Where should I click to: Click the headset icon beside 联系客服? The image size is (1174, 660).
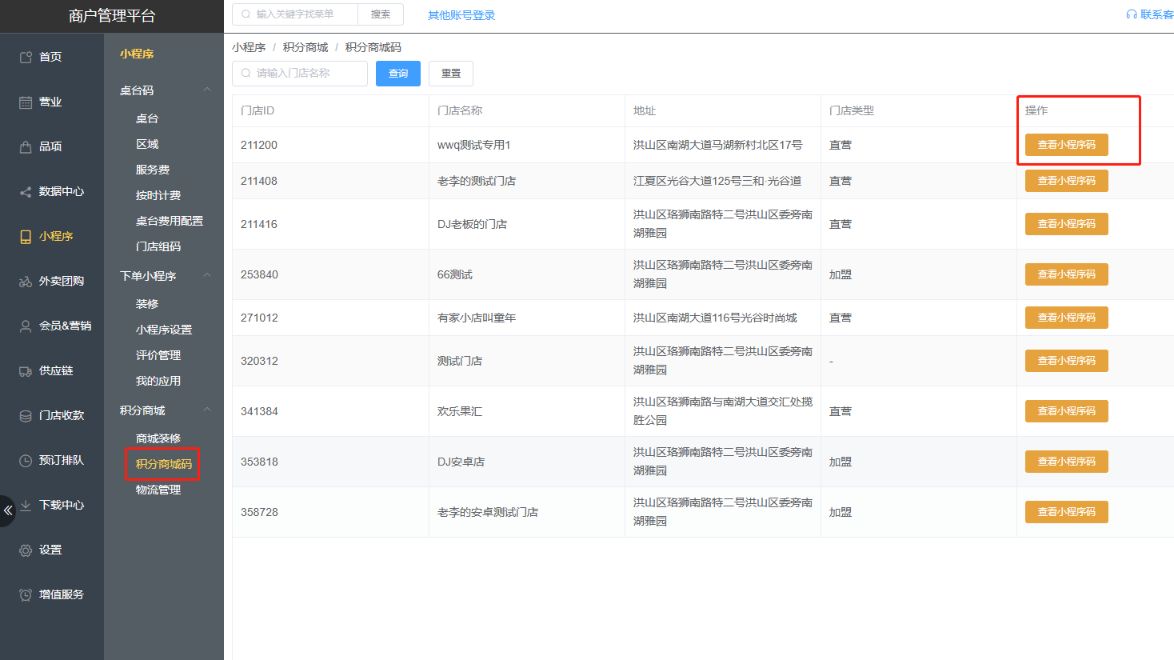[x=1131, y=14]
